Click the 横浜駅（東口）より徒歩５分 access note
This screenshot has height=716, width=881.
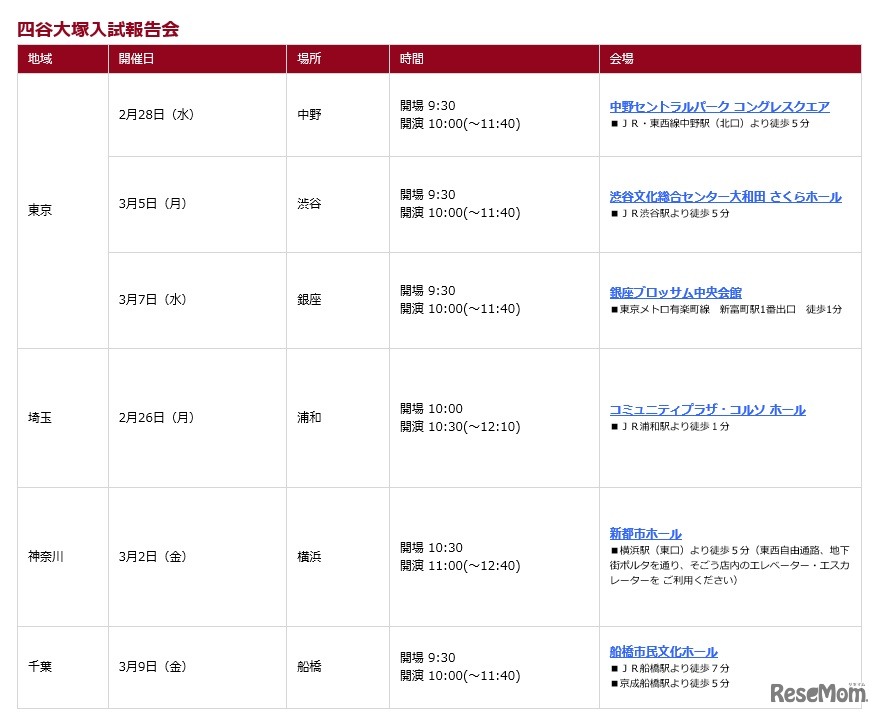(x=730, y=565)
